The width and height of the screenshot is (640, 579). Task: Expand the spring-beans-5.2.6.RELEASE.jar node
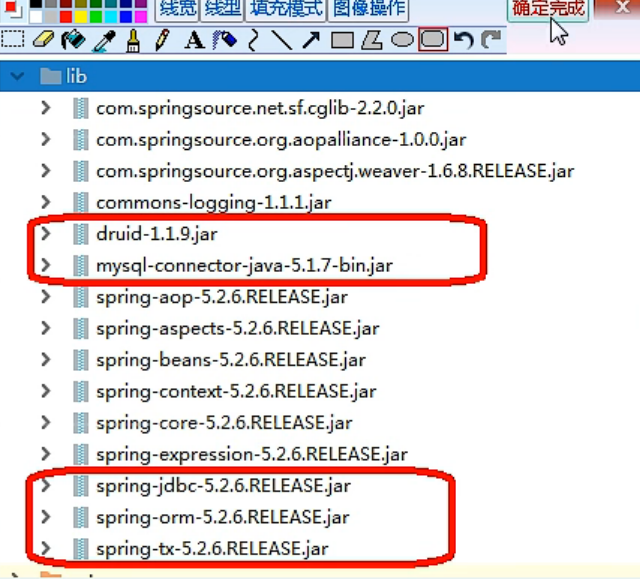pos(46,360)
